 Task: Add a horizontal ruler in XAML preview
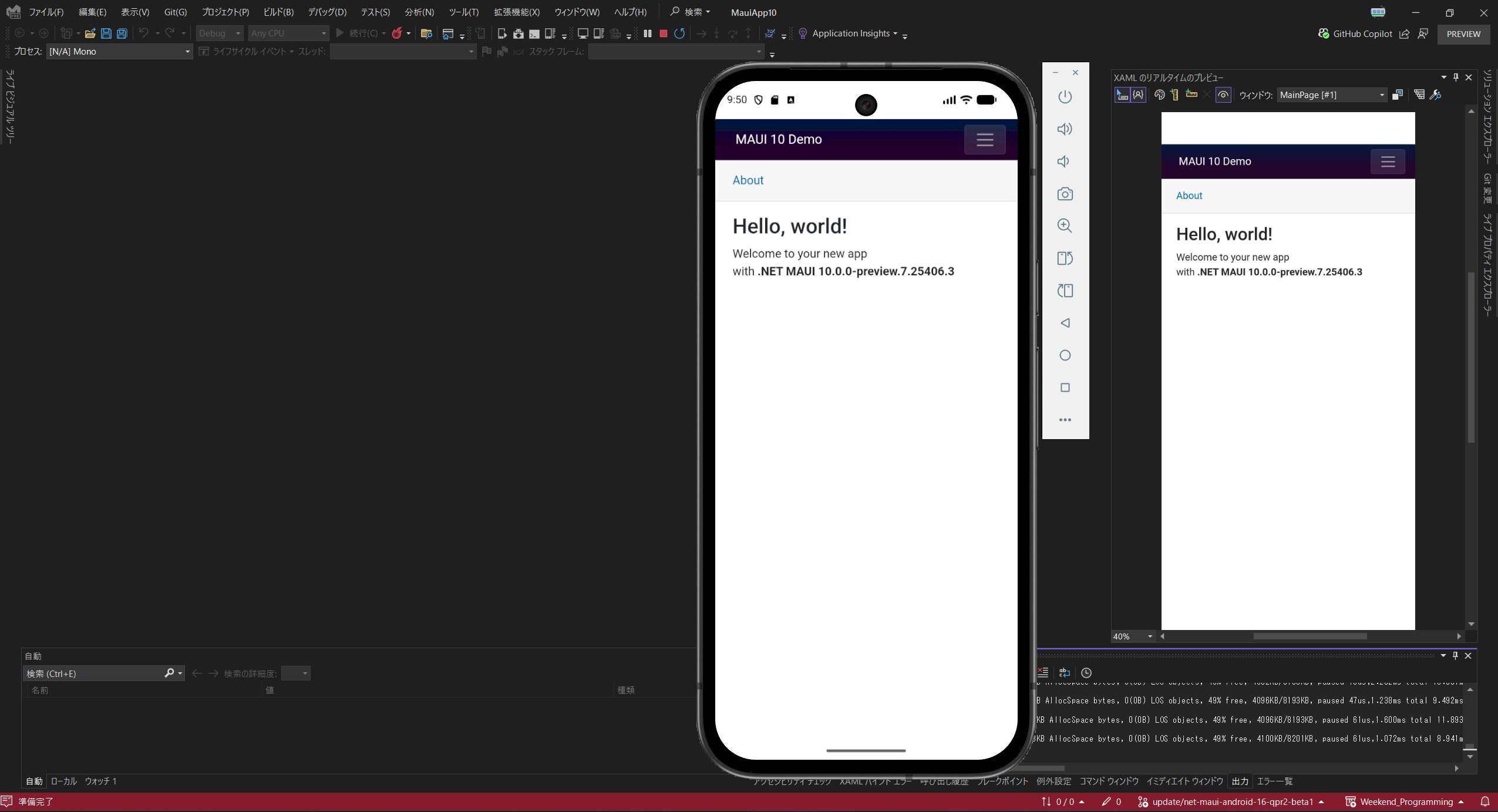pyautogui.click(x=1191, y=94)
